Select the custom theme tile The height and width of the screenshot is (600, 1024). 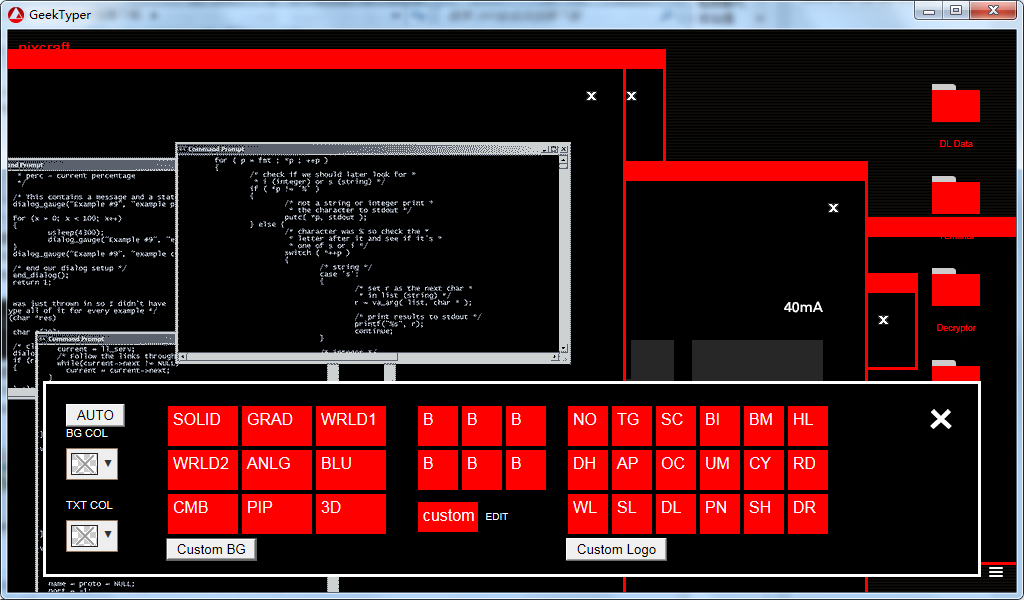tap(447, 516)
